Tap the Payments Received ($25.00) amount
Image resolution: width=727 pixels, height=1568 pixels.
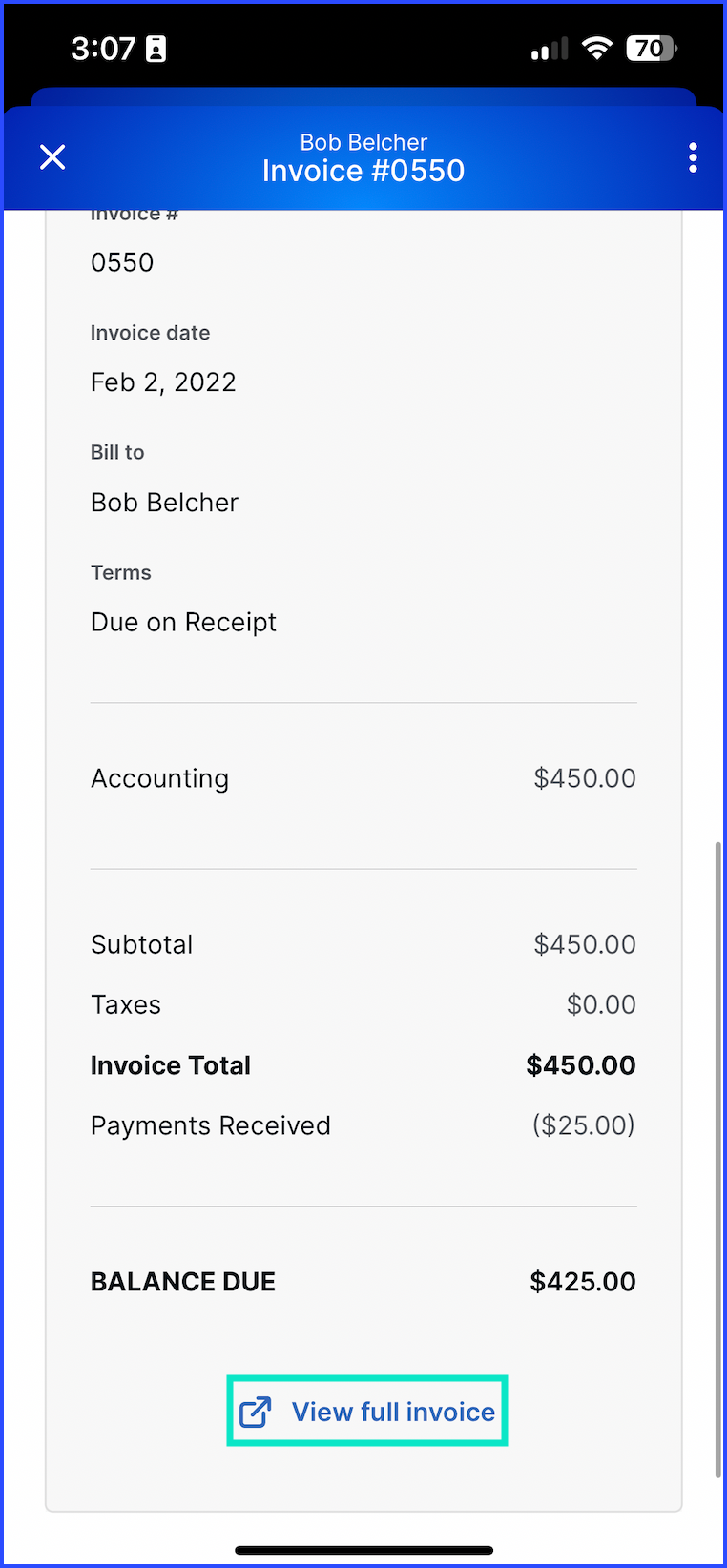[x=584, y=1125]
